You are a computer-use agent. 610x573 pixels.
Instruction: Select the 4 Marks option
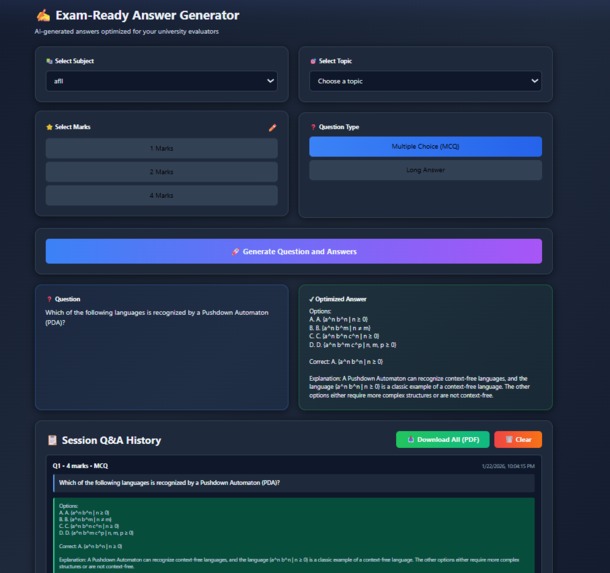(x=161, y=195)
